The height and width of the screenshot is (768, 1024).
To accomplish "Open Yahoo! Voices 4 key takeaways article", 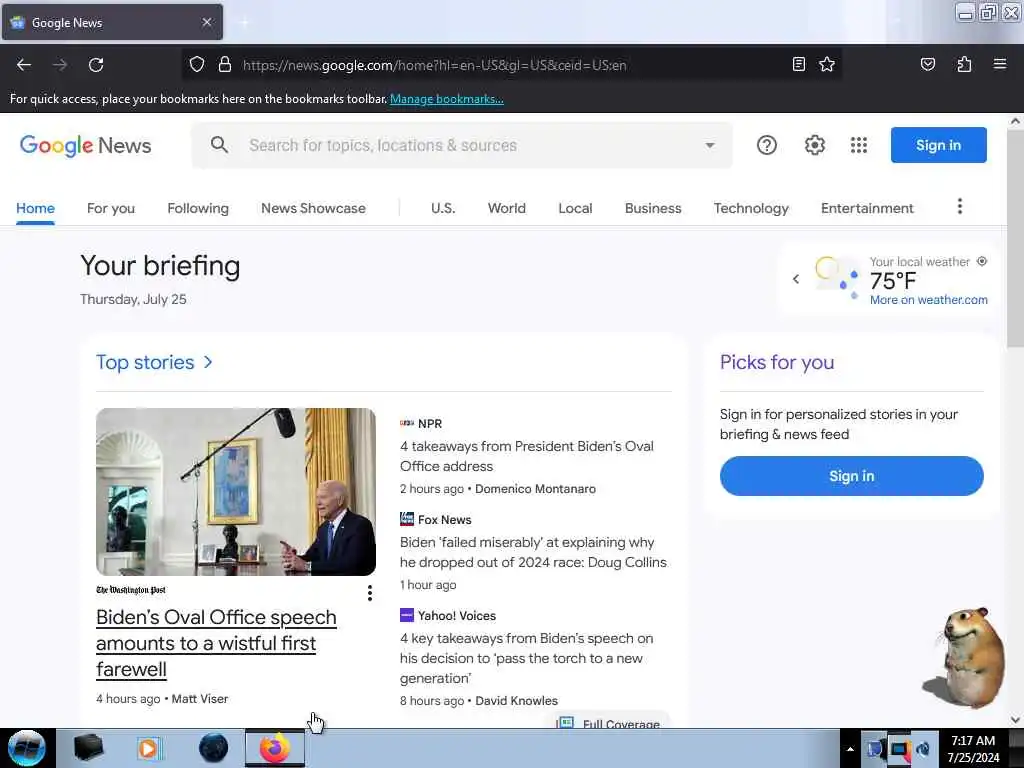I will 526,658.
